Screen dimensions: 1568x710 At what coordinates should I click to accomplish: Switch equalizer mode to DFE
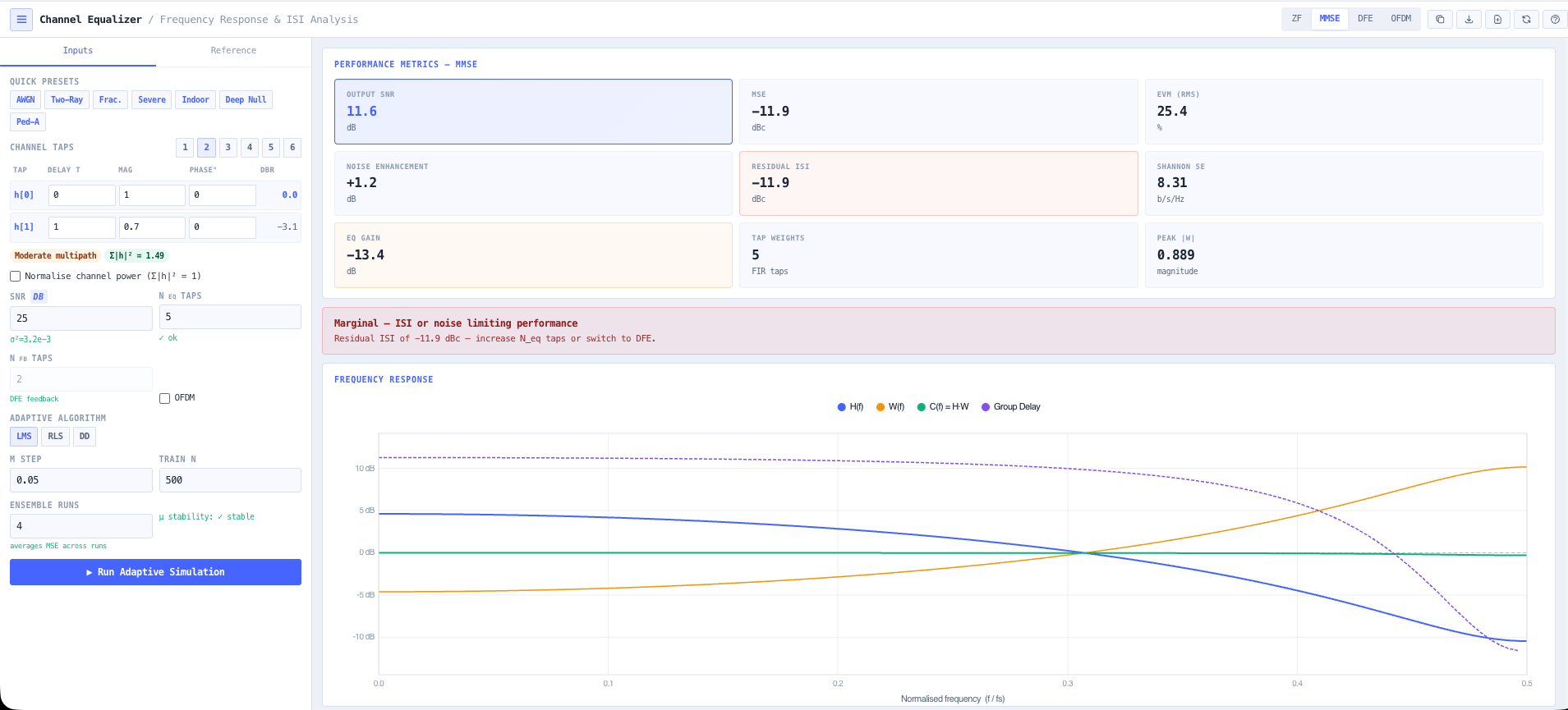point(1365,18)
